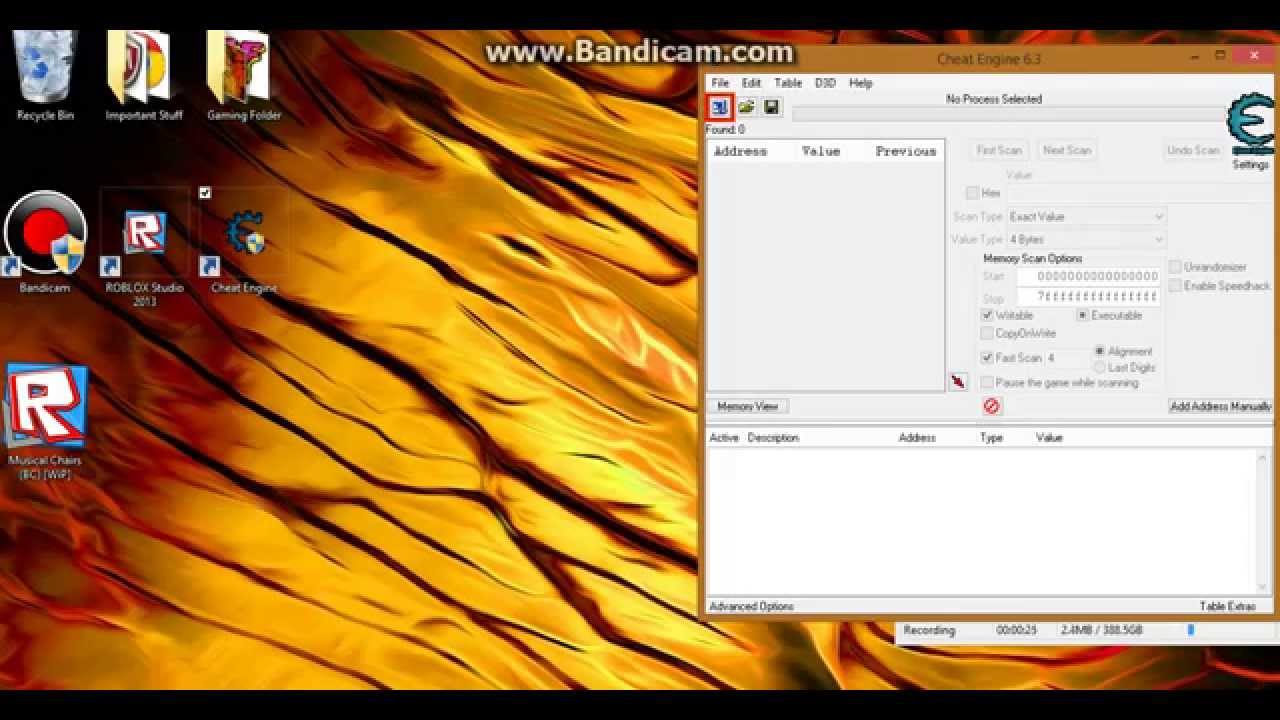The width and height of the screenshot is (1280, 720).
Task: Click Add Address Manually button
Action: click(x=1221, y=406)
